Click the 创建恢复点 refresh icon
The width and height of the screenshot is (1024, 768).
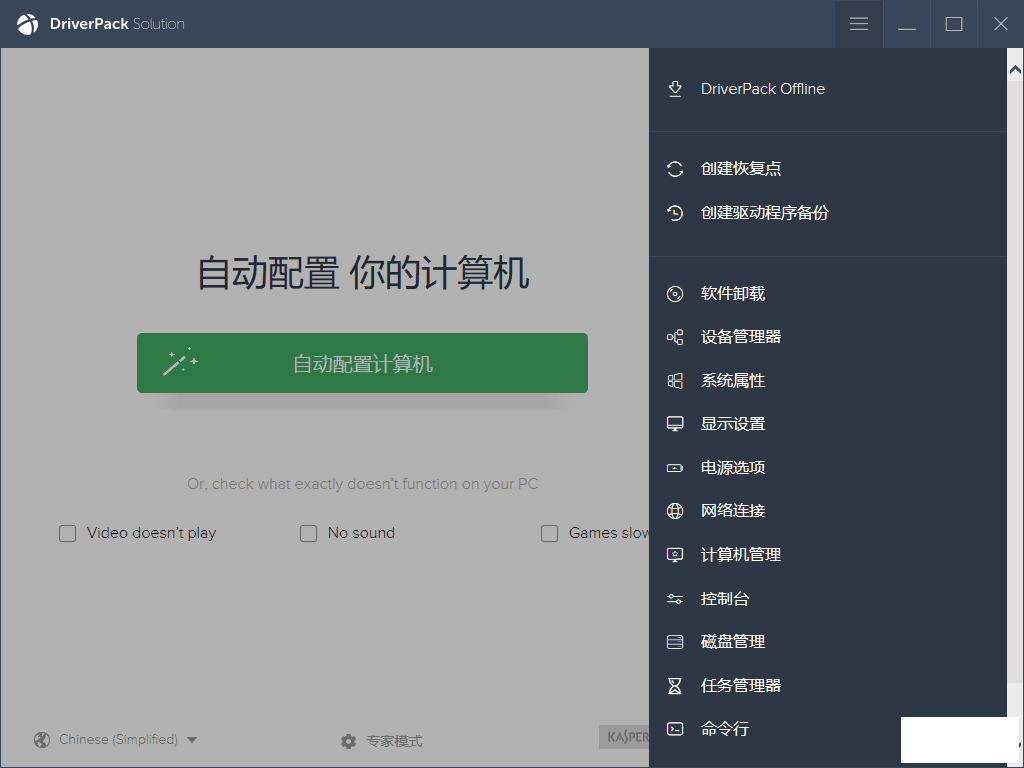pos(675,169)
